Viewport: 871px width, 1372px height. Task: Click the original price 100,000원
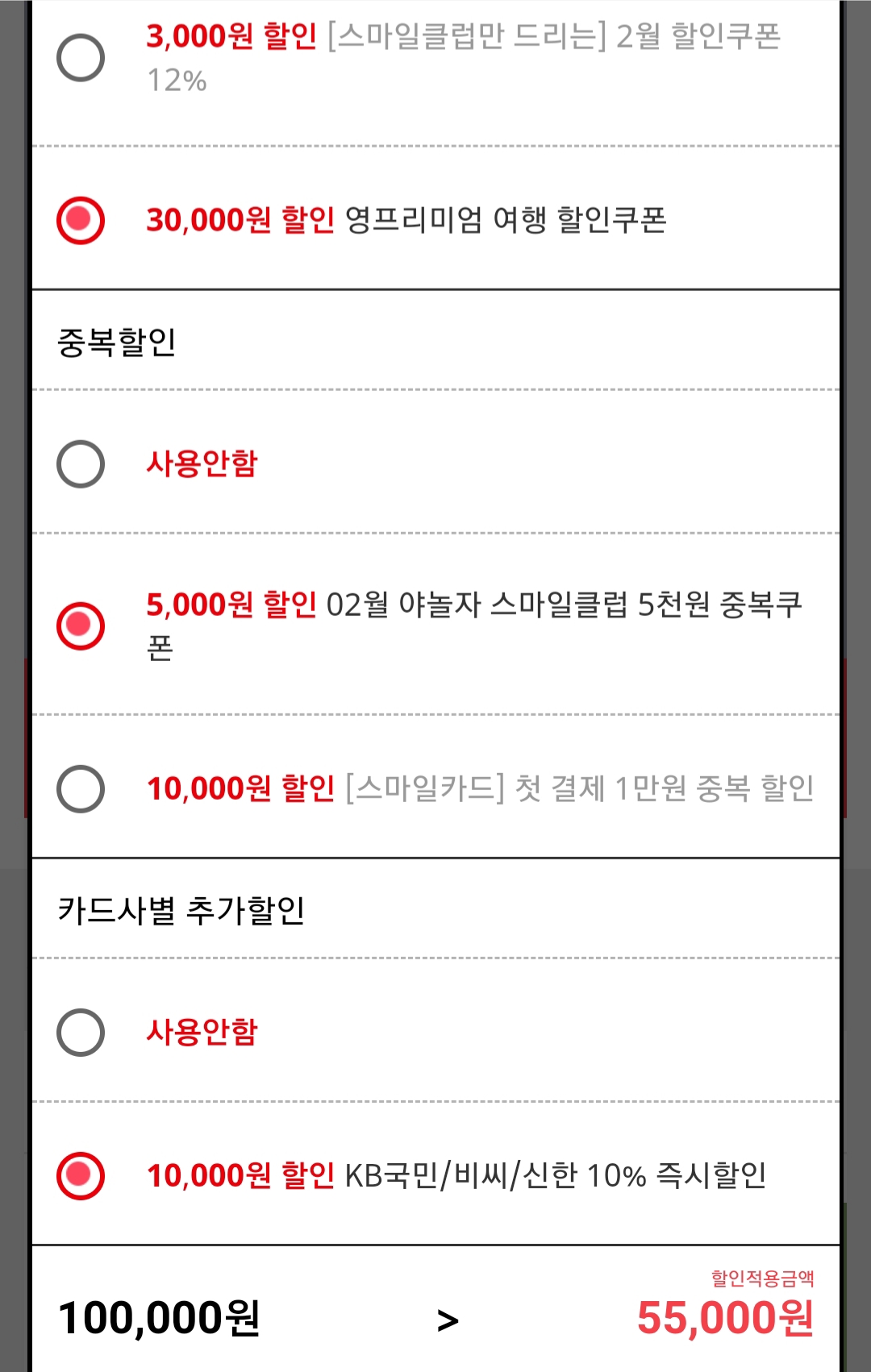(x=159, y=1318)
